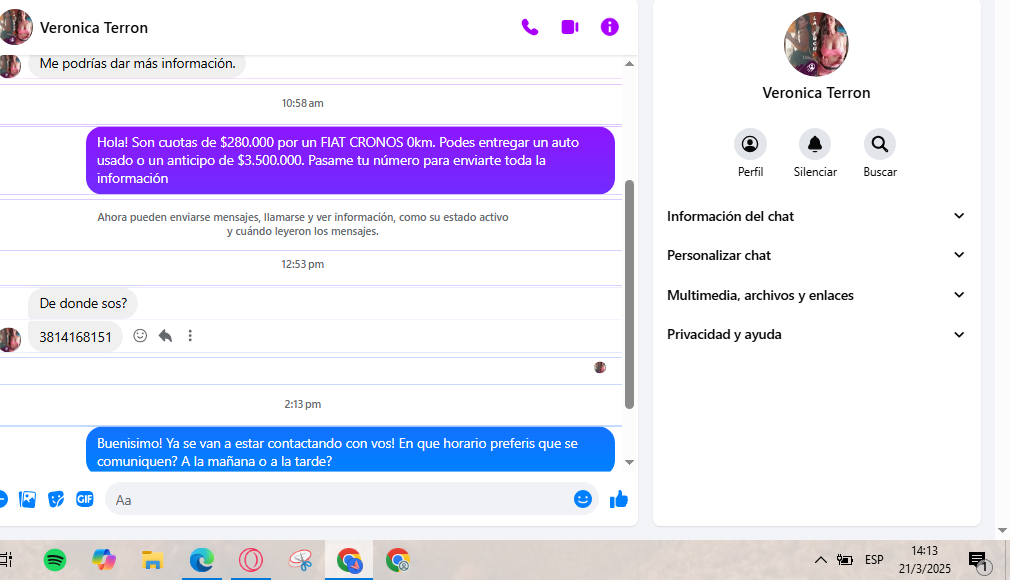The image size is (1010, 580).
Task: Reply to the 3814168151 message
Action: 166,336
